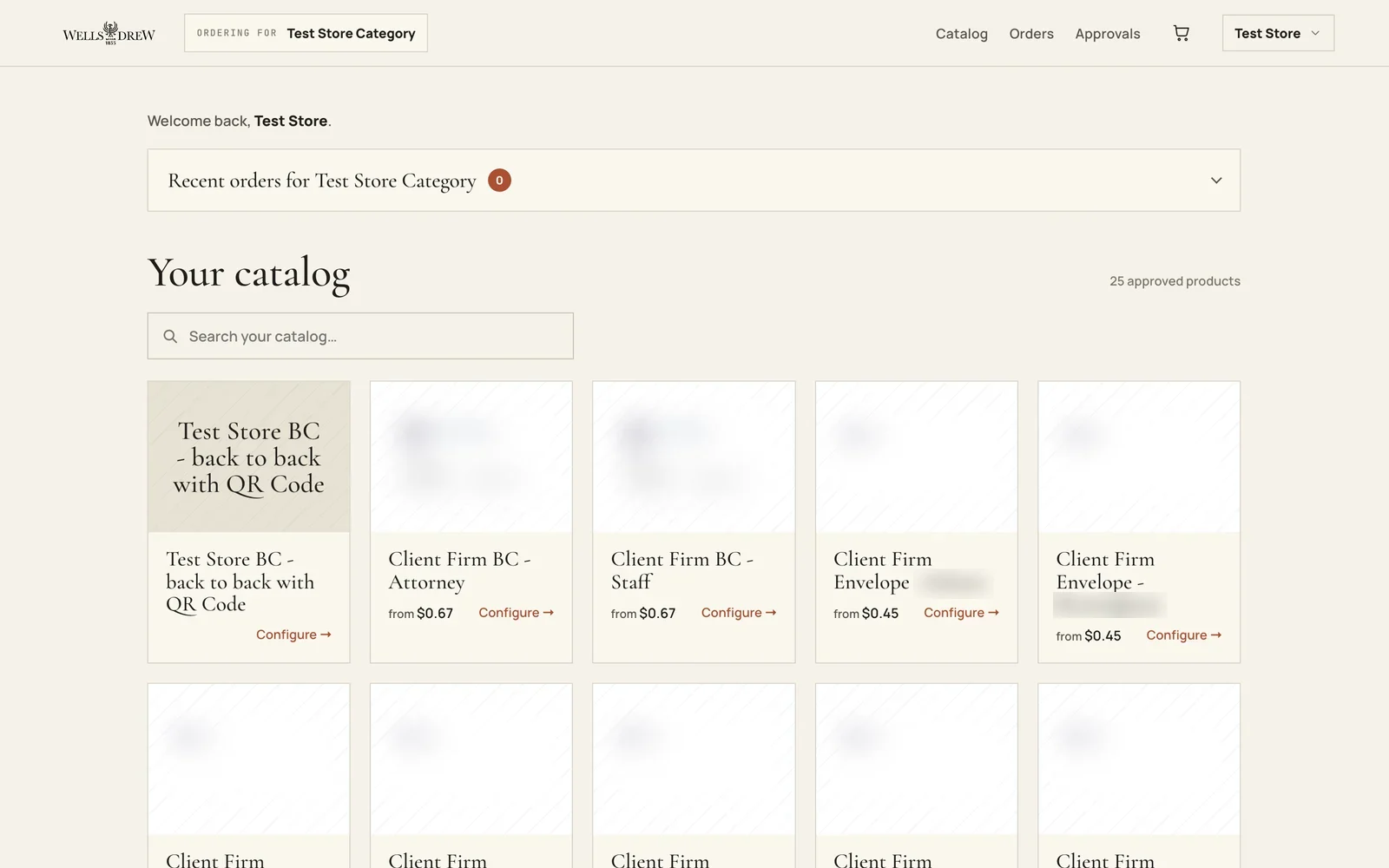Configure the $0.45 Client Firm Envelope in fourth card
The height and width of the screenshot is (868, 1389).
point(961,613)
